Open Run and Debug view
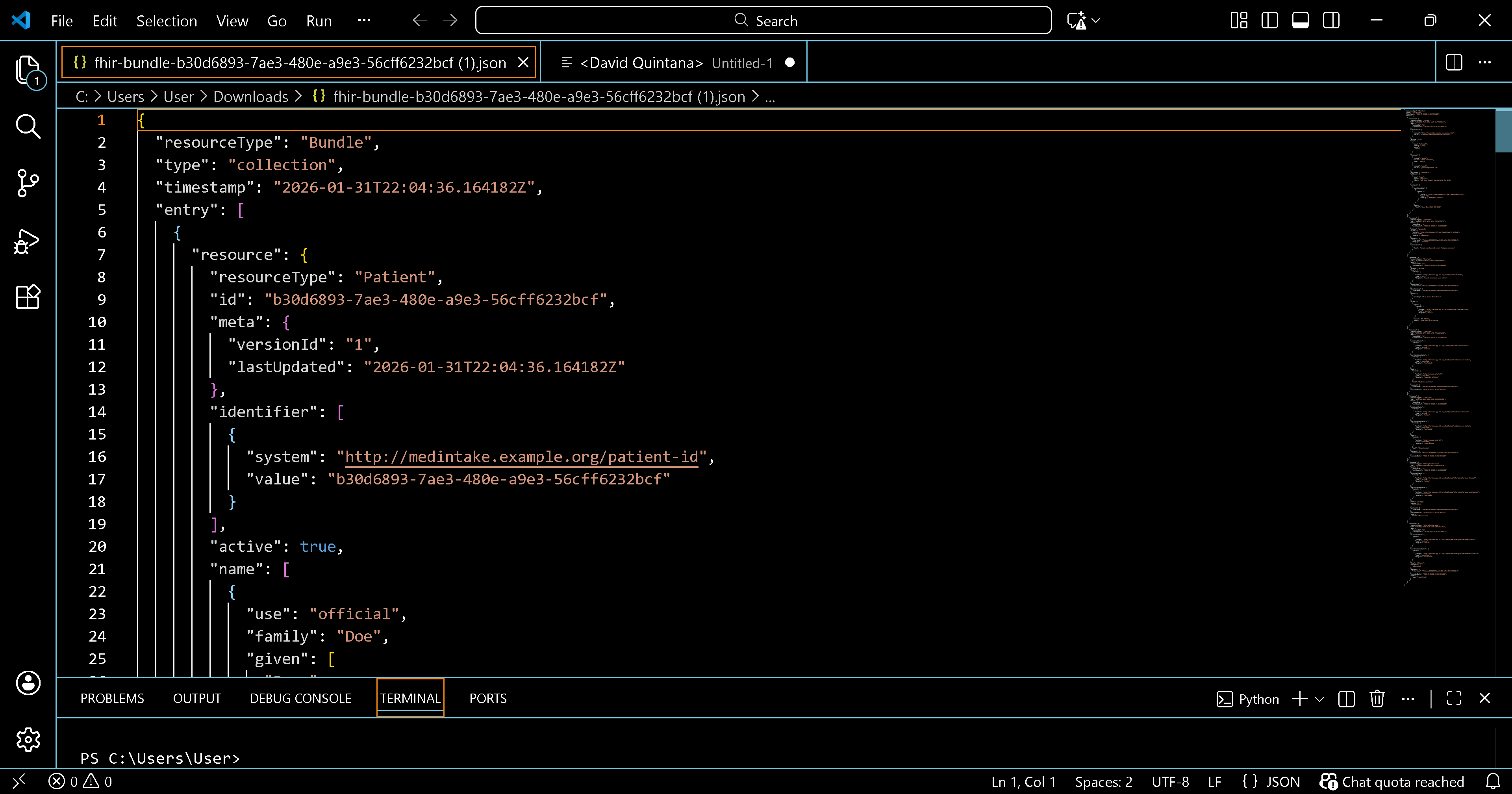The width and height of the screenshot is (1512, 794). 28,240
